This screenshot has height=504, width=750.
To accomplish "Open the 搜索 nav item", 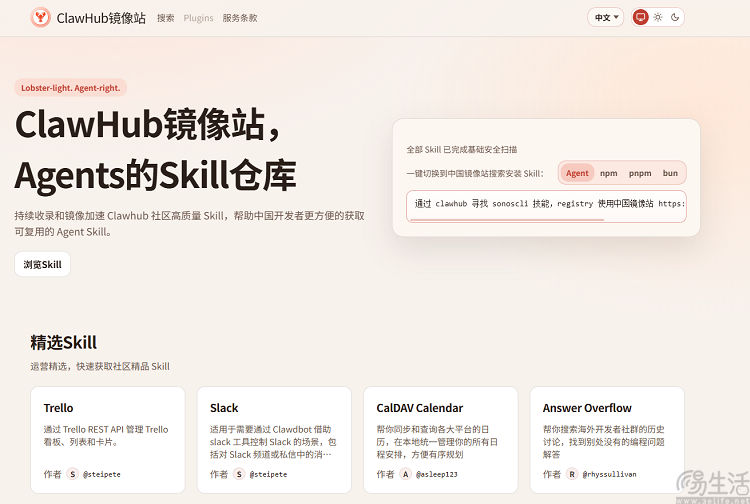I will coord(165,18).
